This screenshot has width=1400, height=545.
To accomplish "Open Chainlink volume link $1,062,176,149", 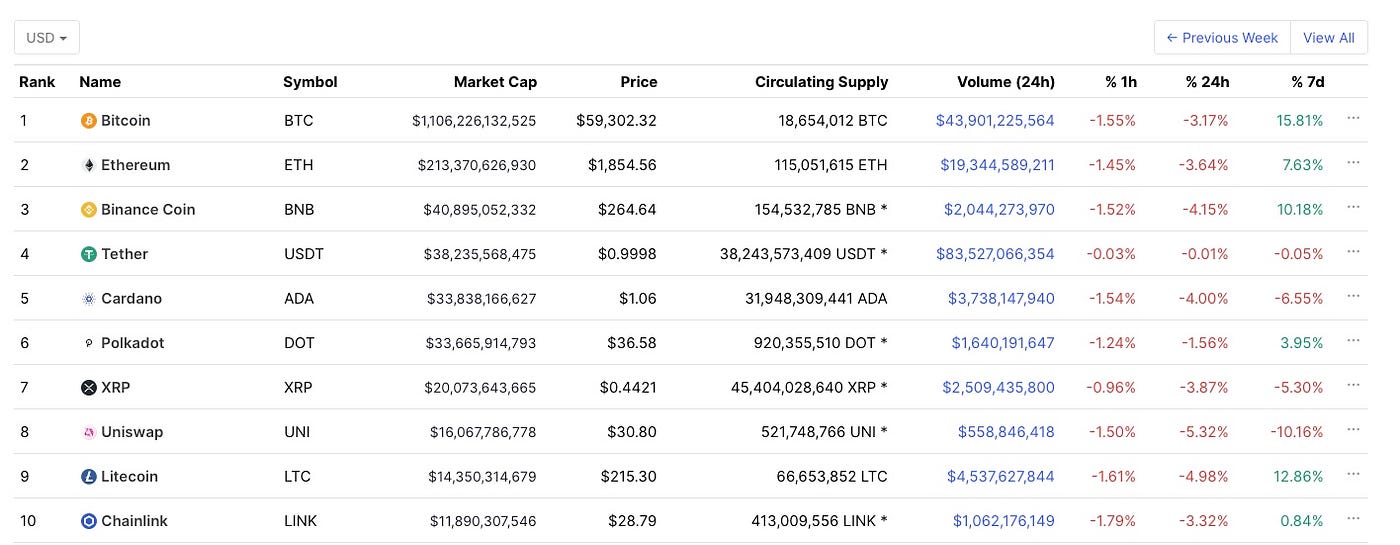I will 1004,521.
